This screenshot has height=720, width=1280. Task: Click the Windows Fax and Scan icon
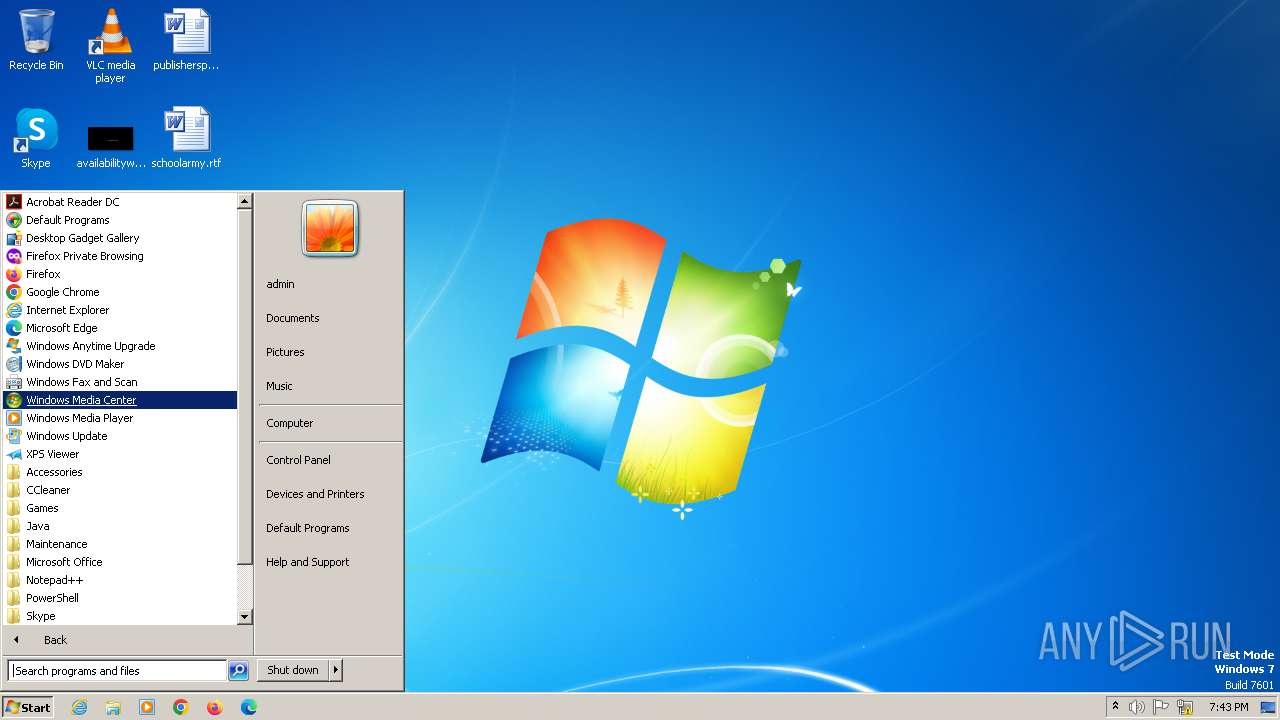(x=14, y=382)
